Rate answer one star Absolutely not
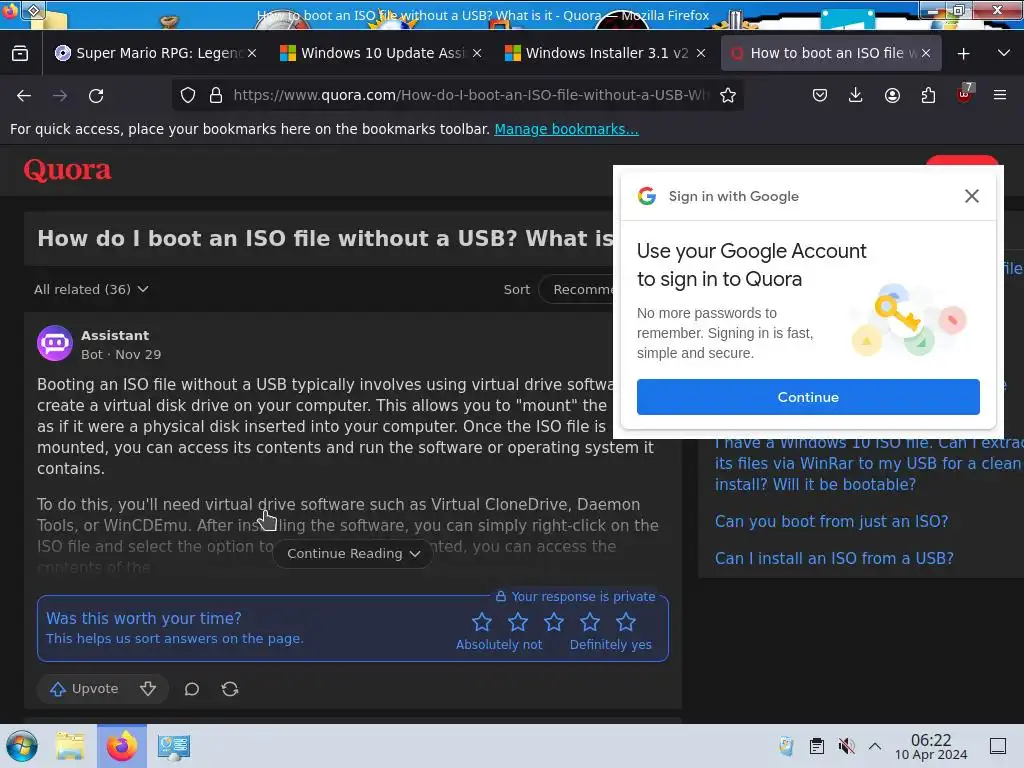The width and height of the screenshot is (1024, 768). tap(482, 622)
